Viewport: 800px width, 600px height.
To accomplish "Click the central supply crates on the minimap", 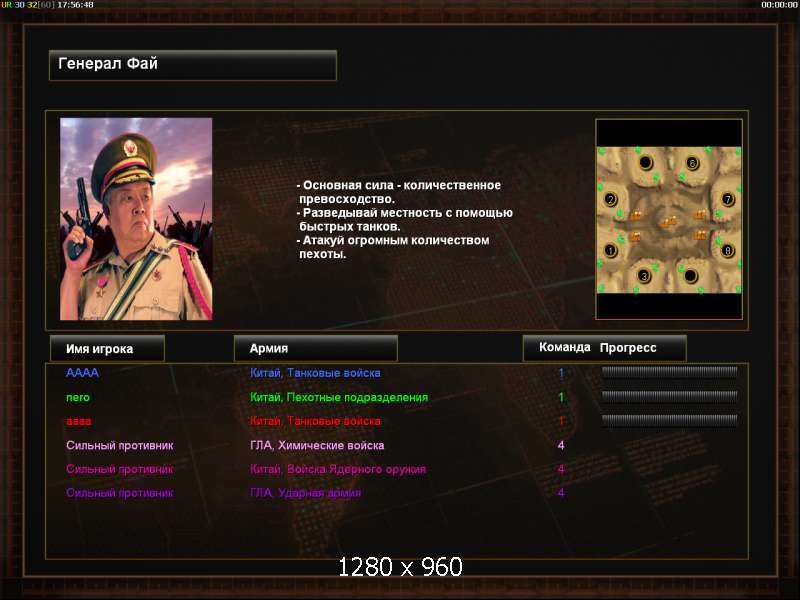I will 669,222.
